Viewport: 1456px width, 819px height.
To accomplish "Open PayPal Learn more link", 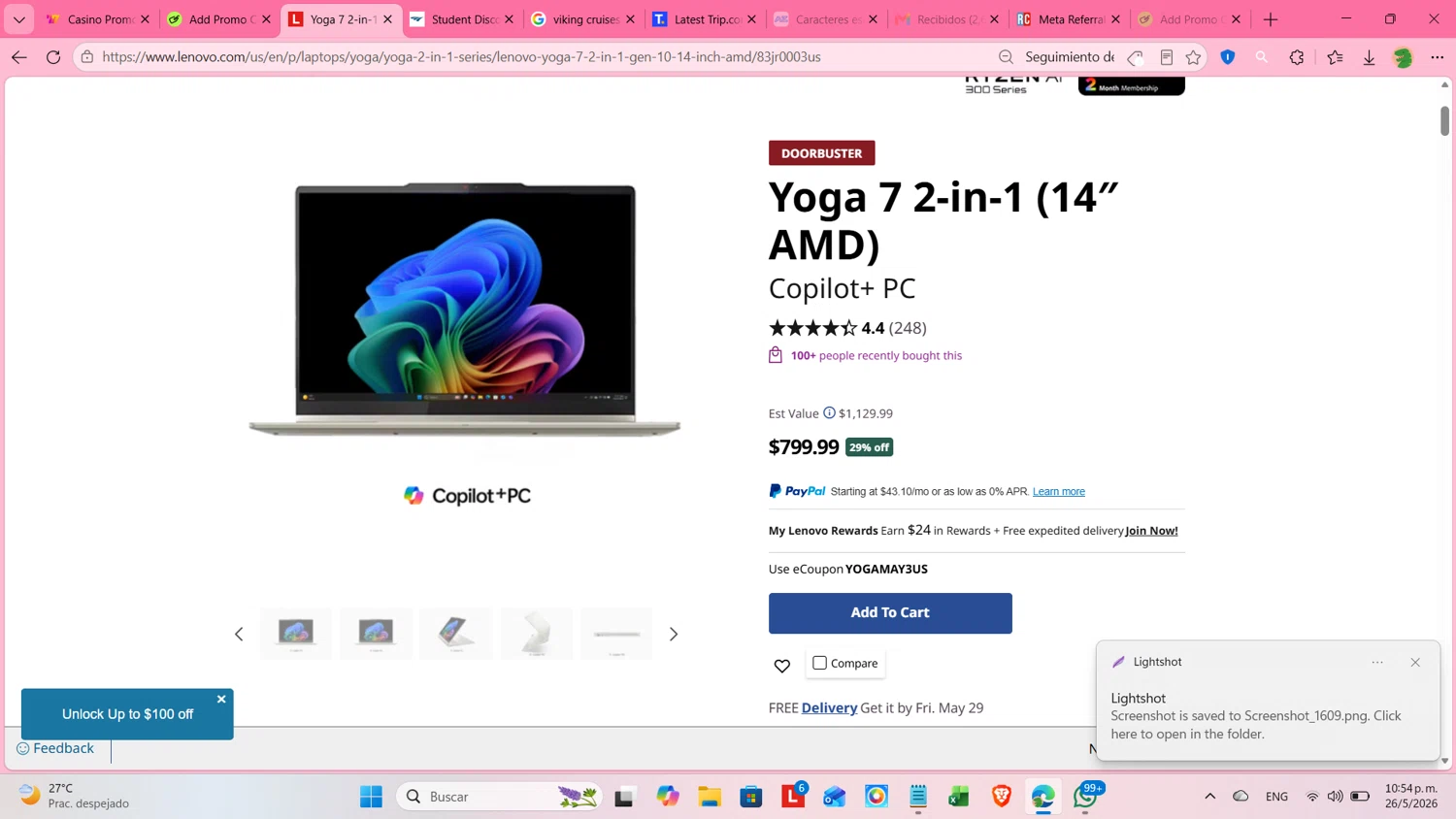I will coord(1058,492).
